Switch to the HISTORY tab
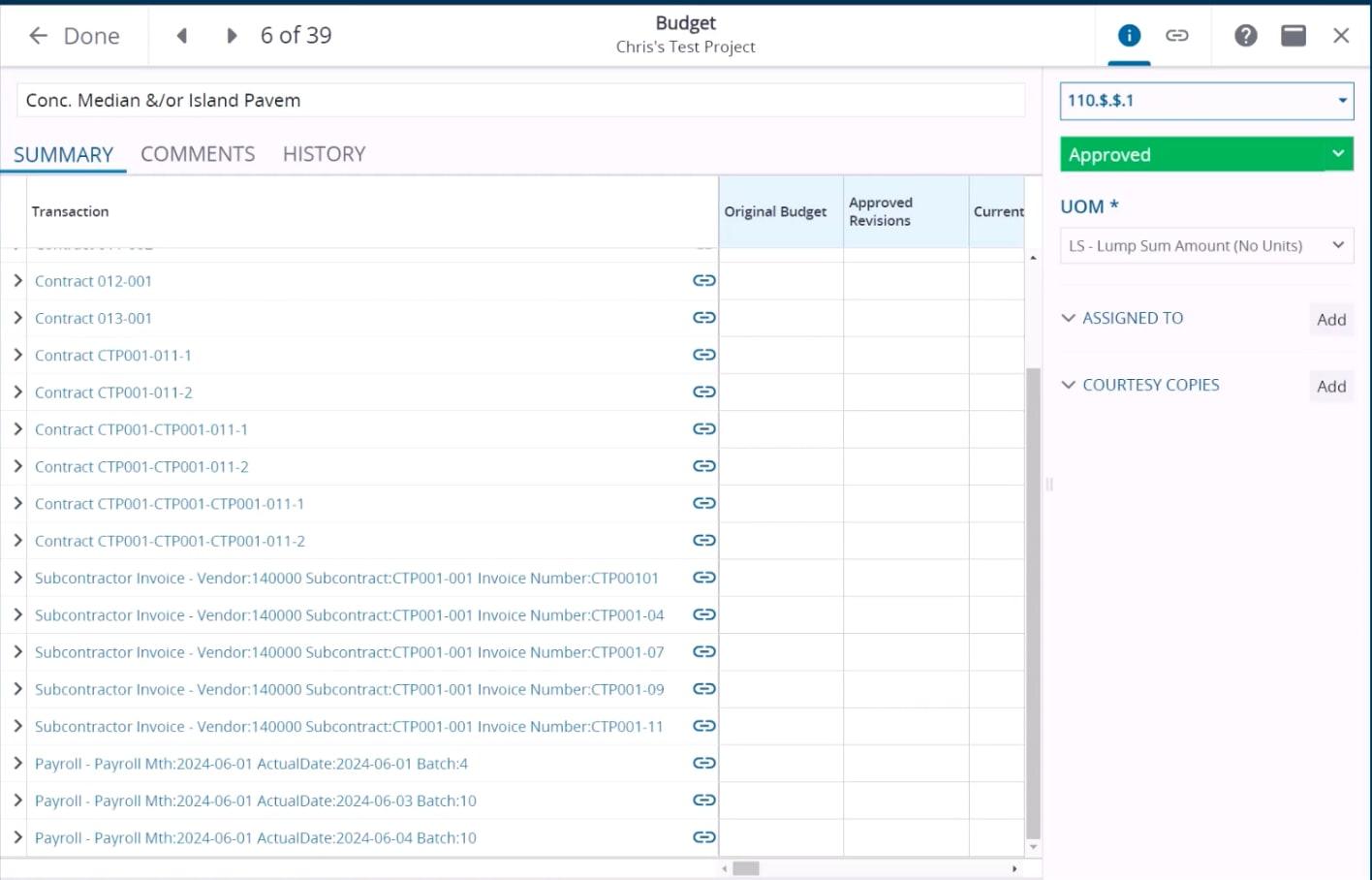 pyautogui.click(x=324, y=154)
